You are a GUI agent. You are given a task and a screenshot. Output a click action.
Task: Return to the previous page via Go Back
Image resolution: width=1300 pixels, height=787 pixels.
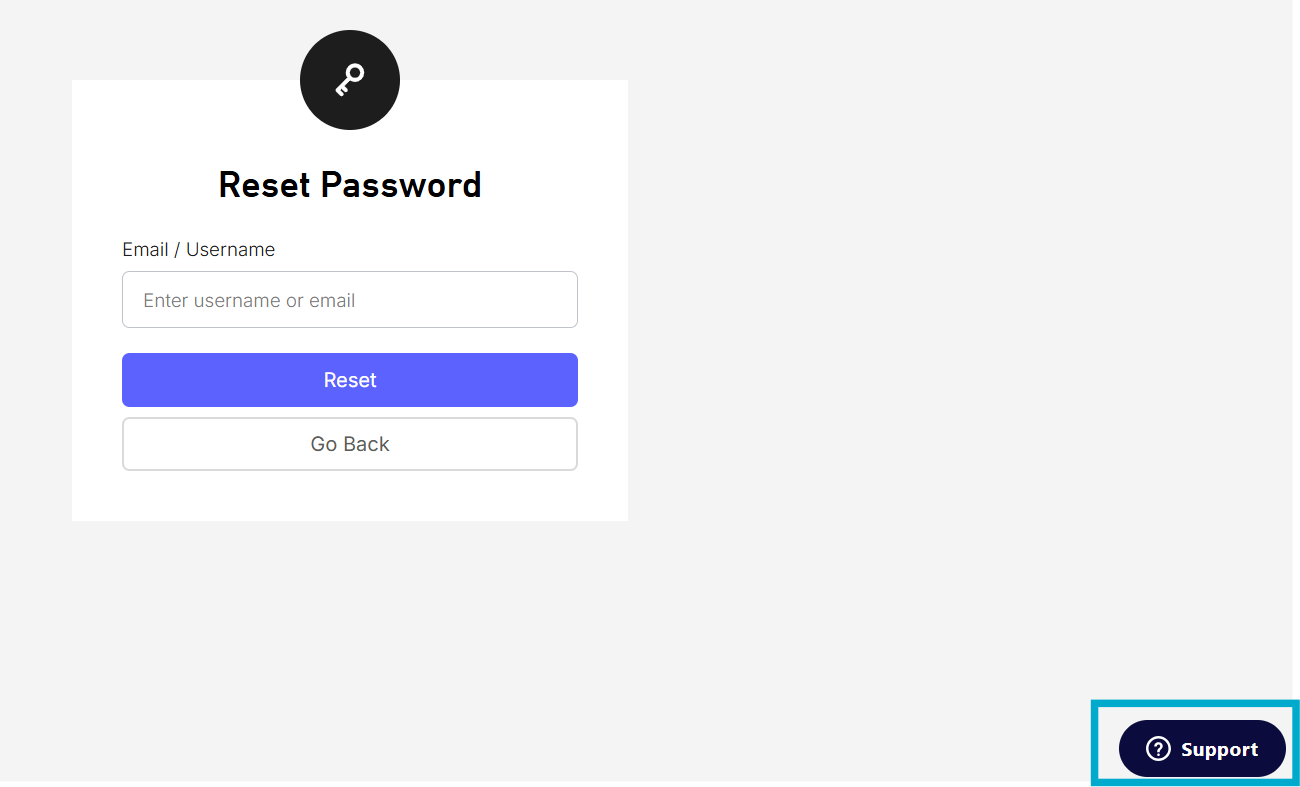[x=350, y=444]
